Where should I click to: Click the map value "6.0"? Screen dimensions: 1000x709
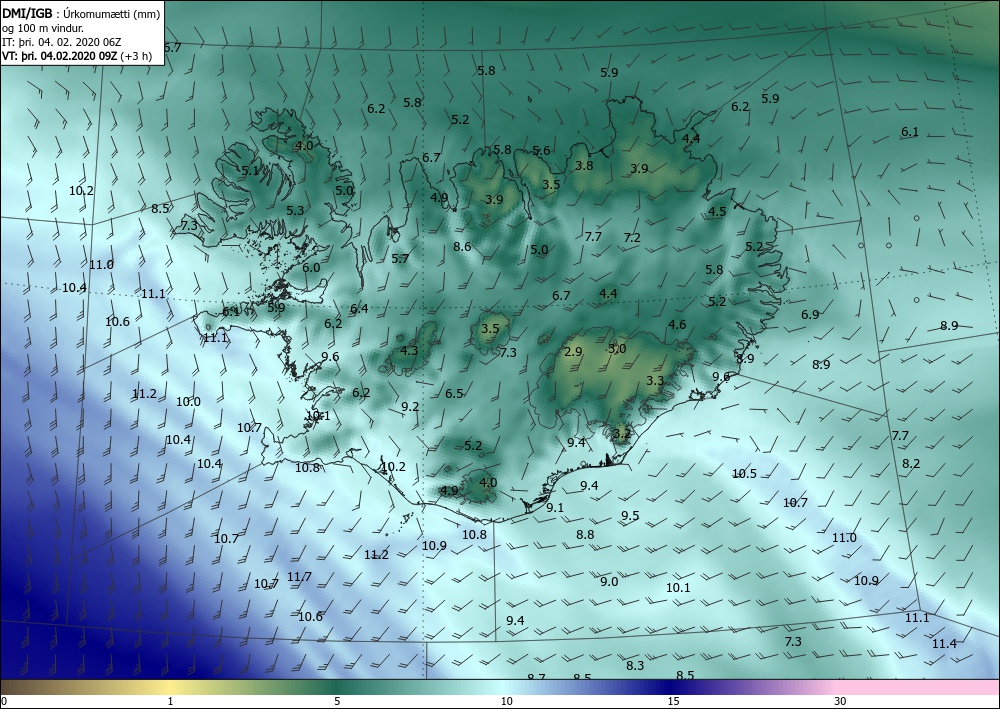click(x=311, y=268)
